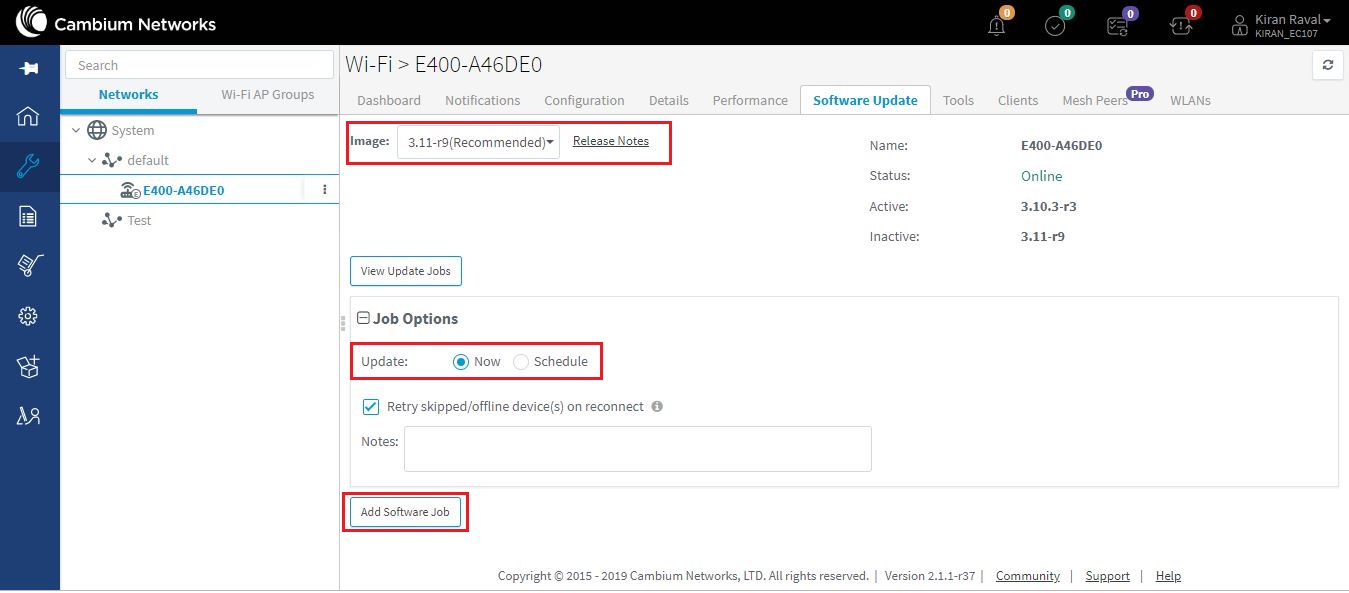This screenshot has width=1349, height=593.
Task: Open the reports document sidebar icon
Action: tap(28, 216)
